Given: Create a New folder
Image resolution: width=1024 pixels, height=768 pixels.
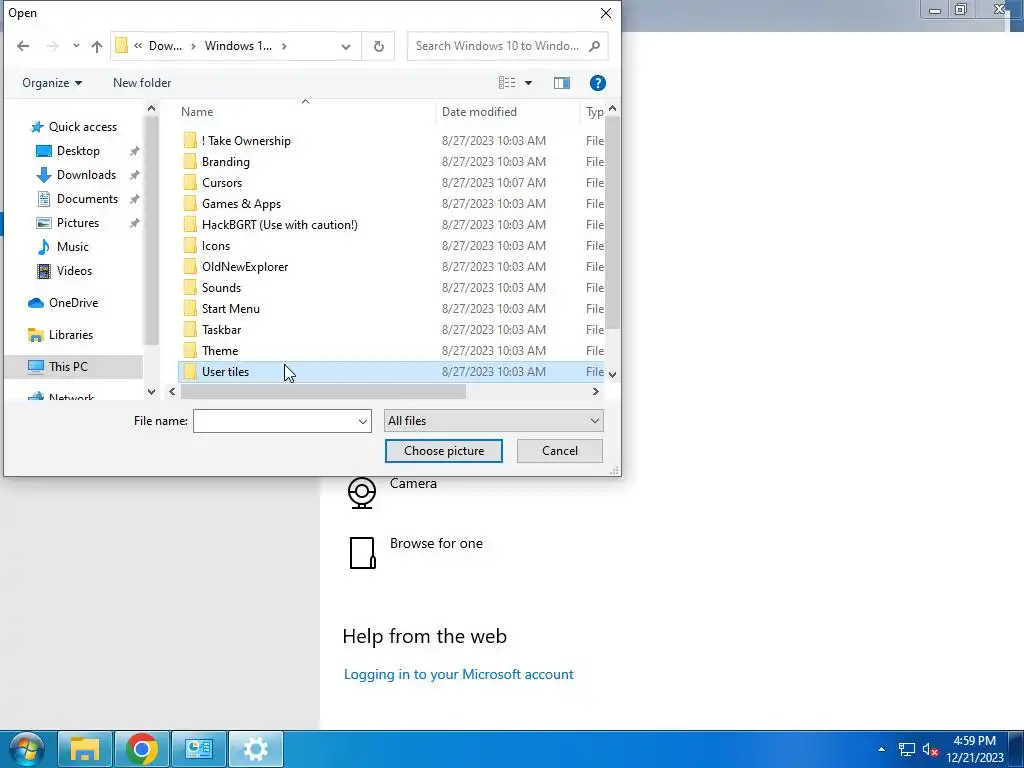Looking at the screenshot, I should pyautogui.click(x=142, y=83).
